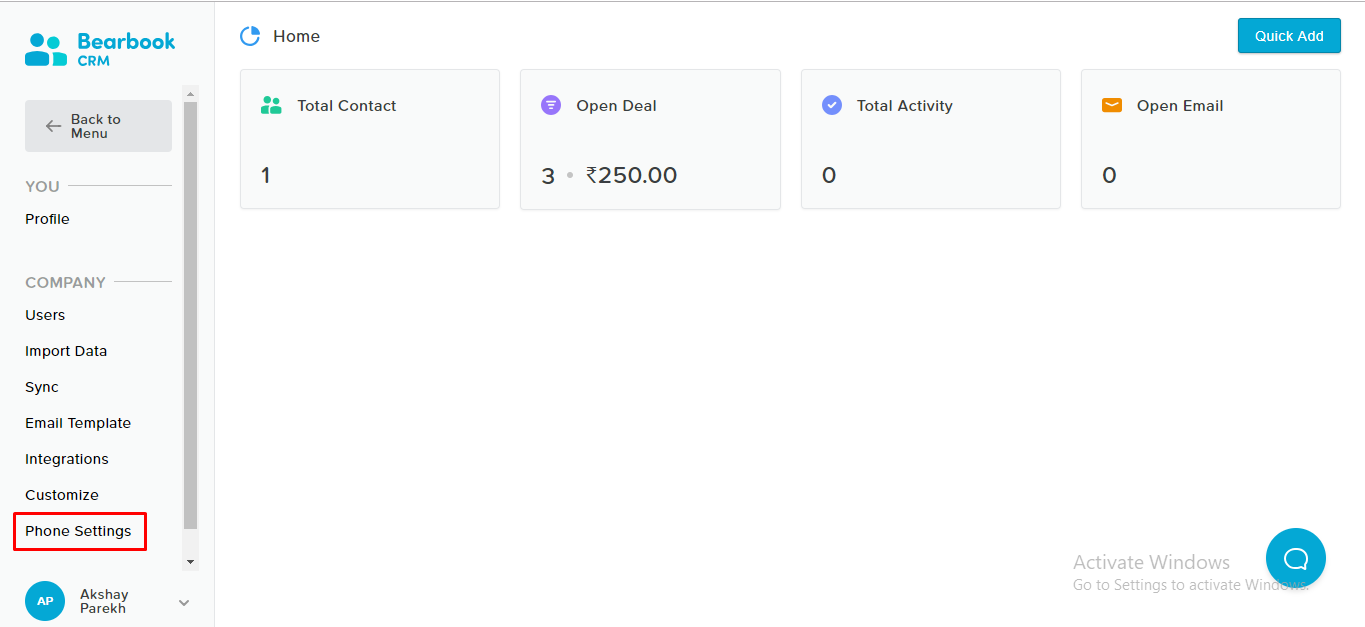Open Phone Settings in the sidebar
The width and height of the screenshot is (1365, 627).
coord(78,531)
